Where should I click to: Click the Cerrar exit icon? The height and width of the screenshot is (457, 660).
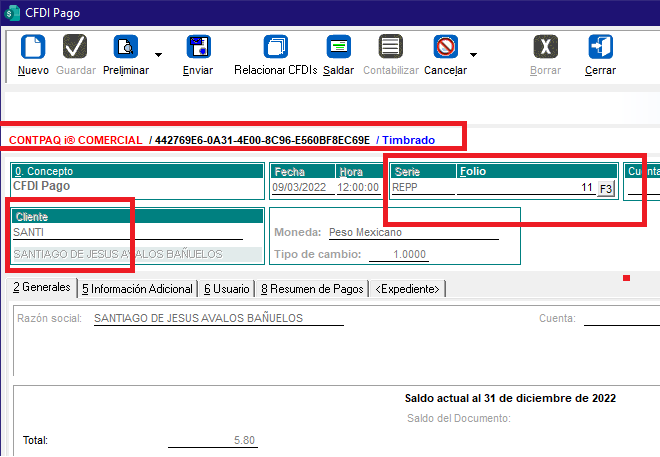click(600, 48)
